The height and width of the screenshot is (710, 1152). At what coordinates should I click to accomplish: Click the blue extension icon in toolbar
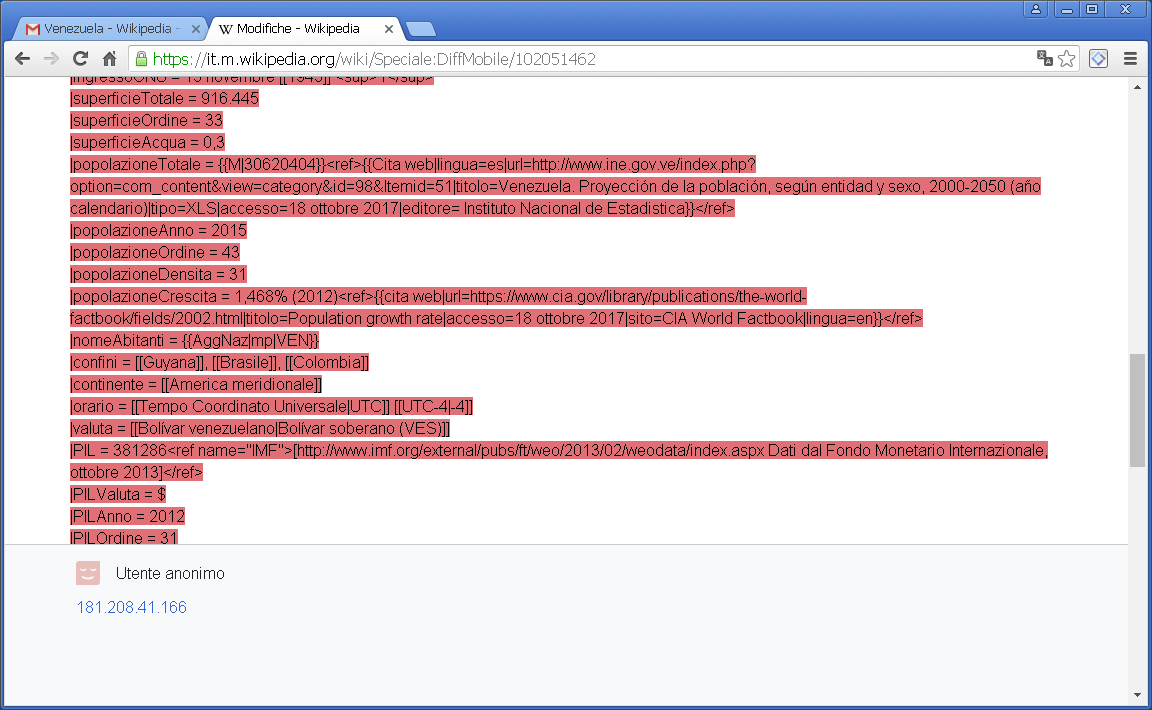[1098, 59]
